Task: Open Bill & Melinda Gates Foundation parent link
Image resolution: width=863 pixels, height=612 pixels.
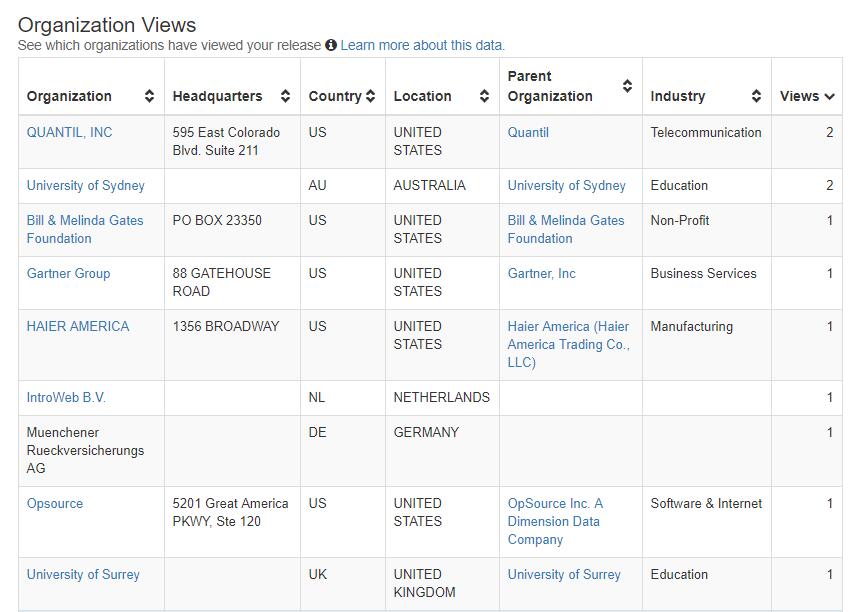Action: [566, 230]
